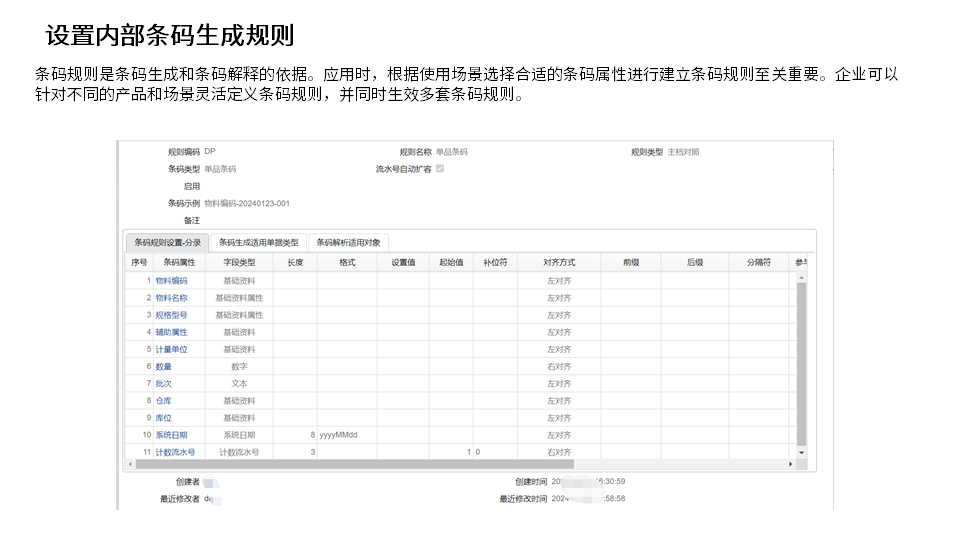The height and width of the screenshot is (540, 960).
Task: Click the 批次 attribute link
Action: tap(162, 384)
